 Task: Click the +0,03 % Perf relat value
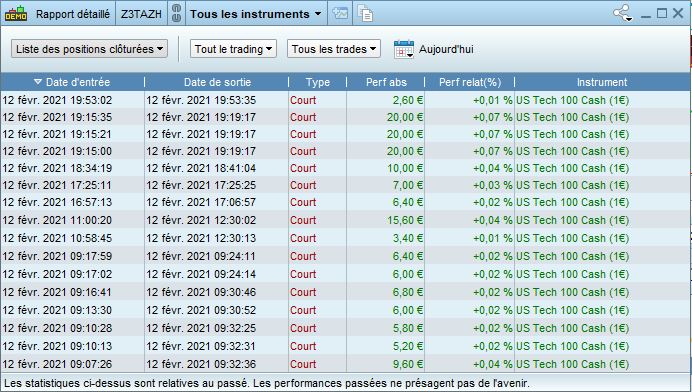tap(493, 185)
